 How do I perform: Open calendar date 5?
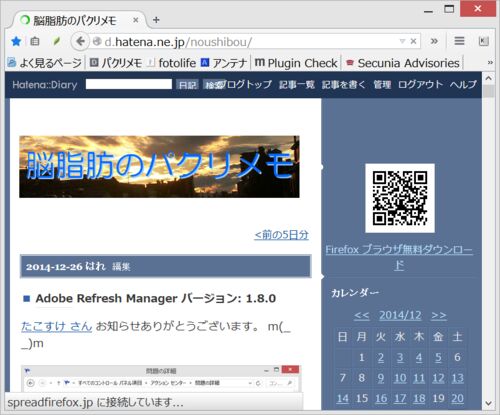[438, 358]
